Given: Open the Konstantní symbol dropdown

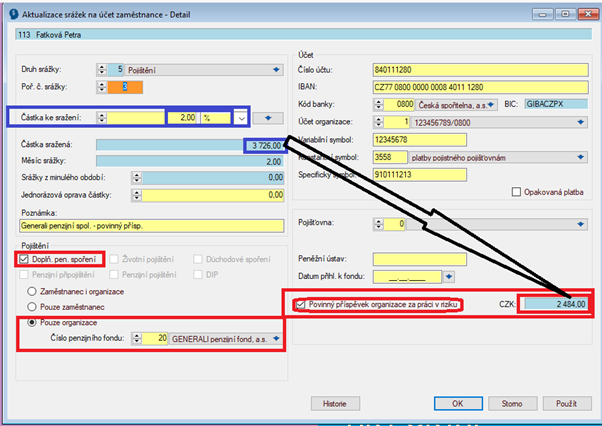Looking at the screenshot, I should click(x=582, y=156).
